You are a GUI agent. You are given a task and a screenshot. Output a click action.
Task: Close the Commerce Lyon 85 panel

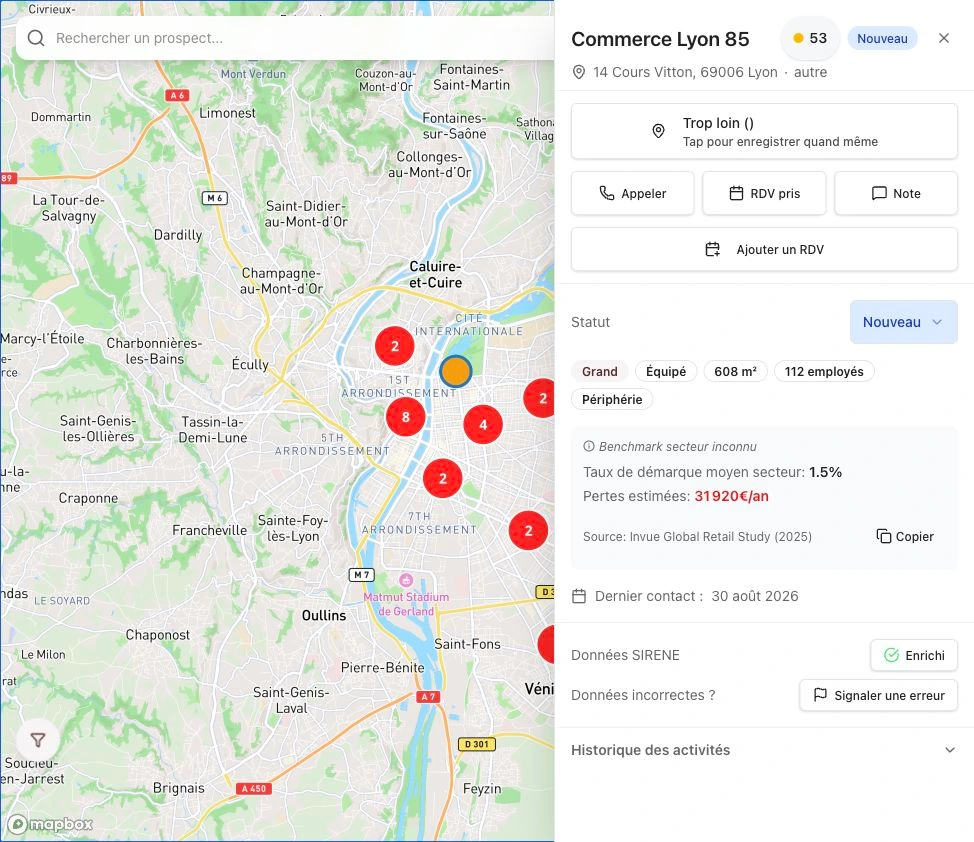pos(944,39)
